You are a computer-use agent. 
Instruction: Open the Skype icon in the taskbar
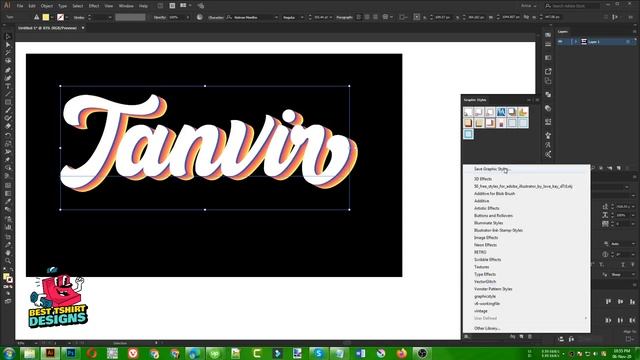[319, 353]
